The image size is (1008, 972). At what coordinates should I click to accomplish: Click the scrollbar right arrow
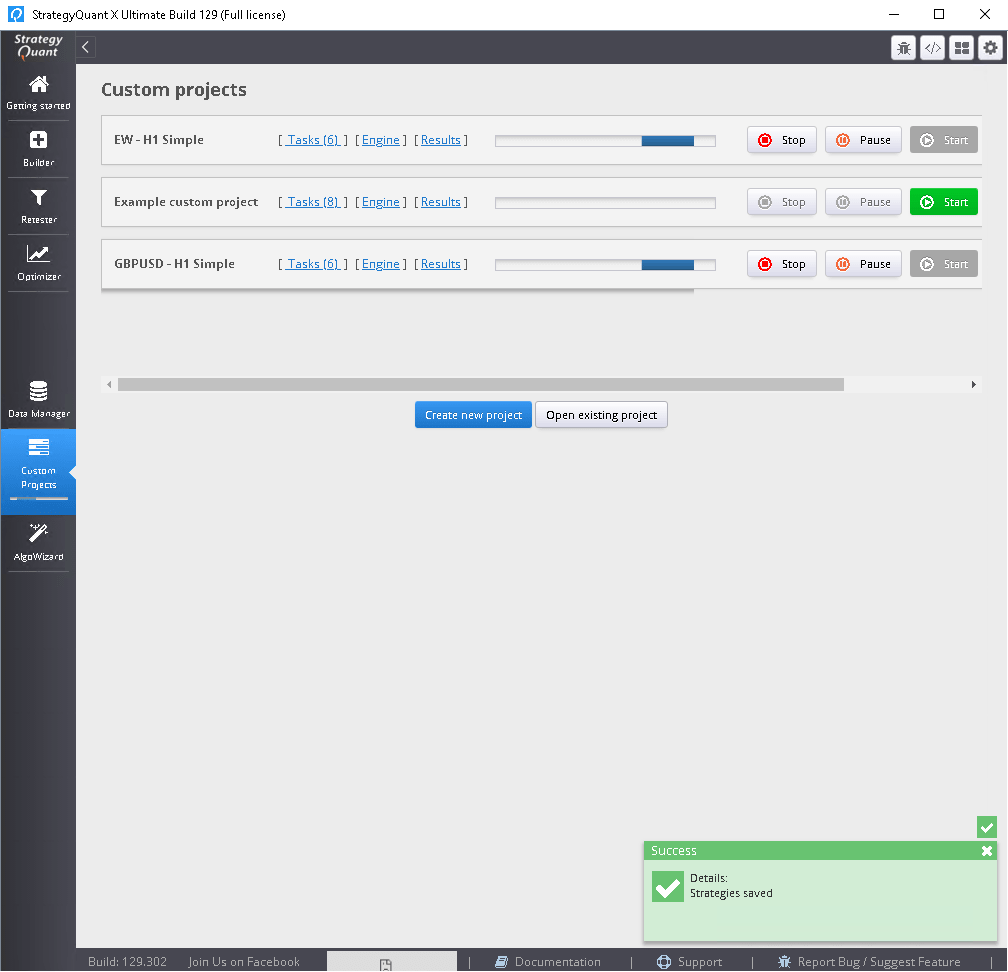pos(973,384)
